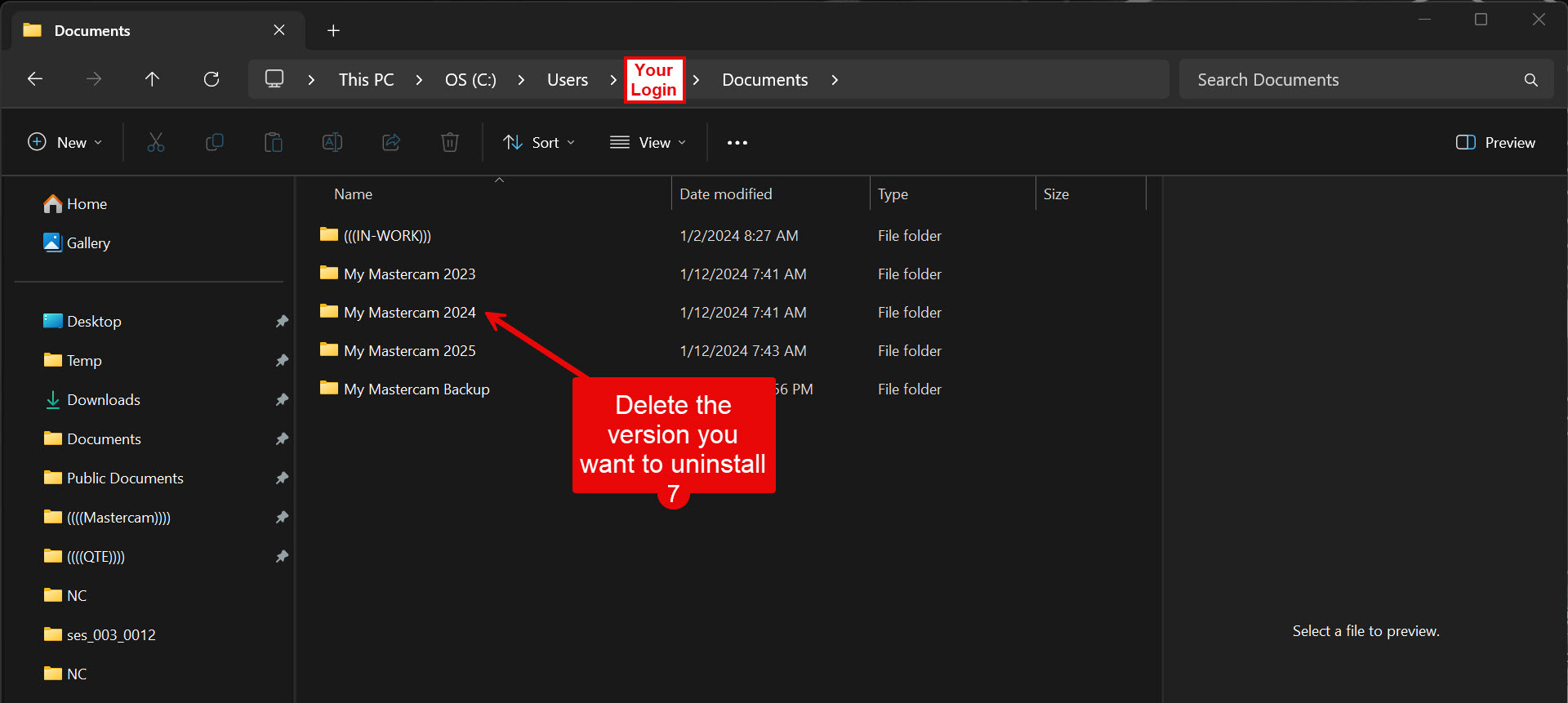Click the Cut scissors icon
This screenshot has height=703, width=1568.
(156, 143)
